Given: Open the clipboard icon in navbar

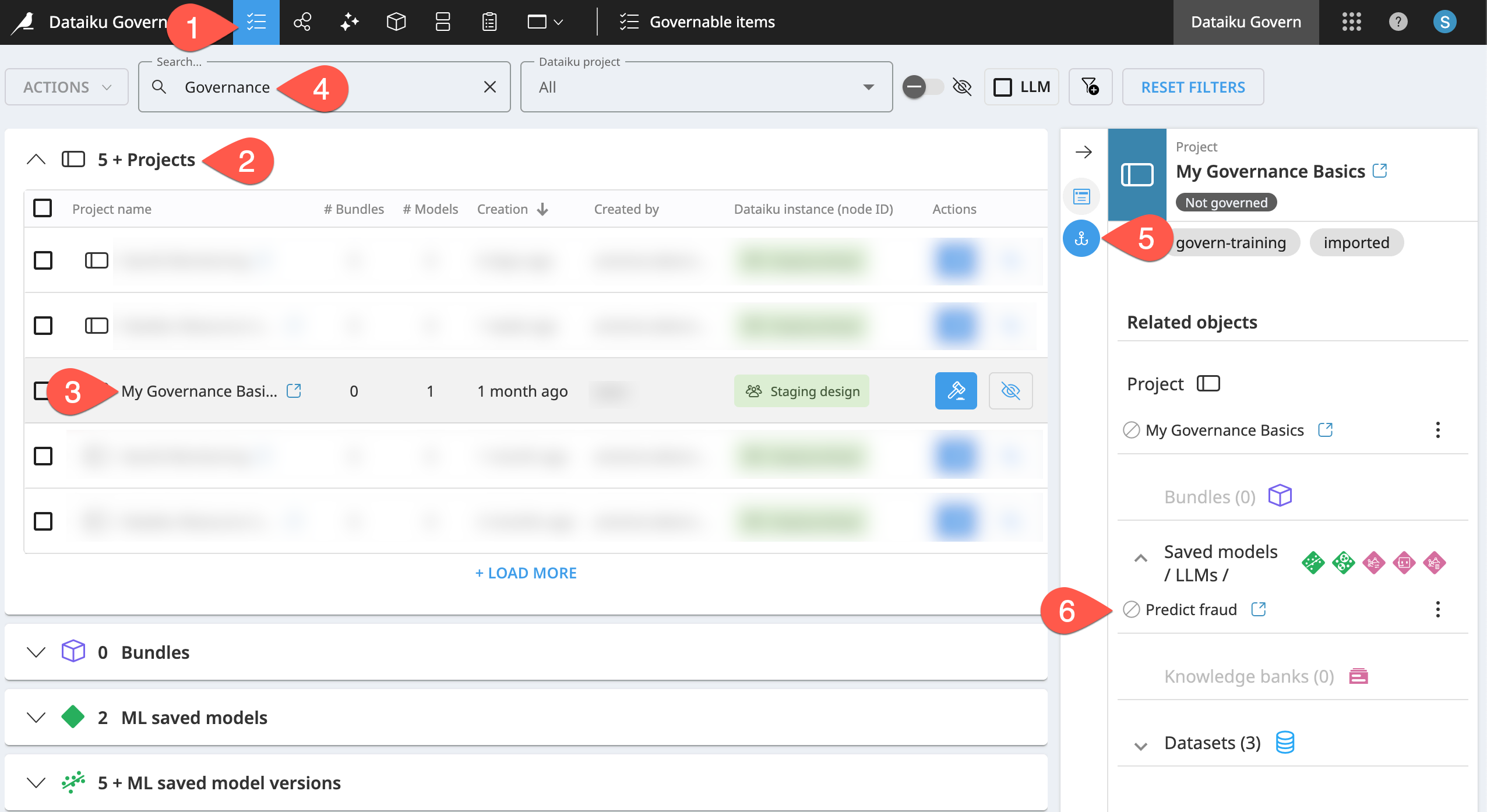Looking at the screenshot, I should pos(489,22).
